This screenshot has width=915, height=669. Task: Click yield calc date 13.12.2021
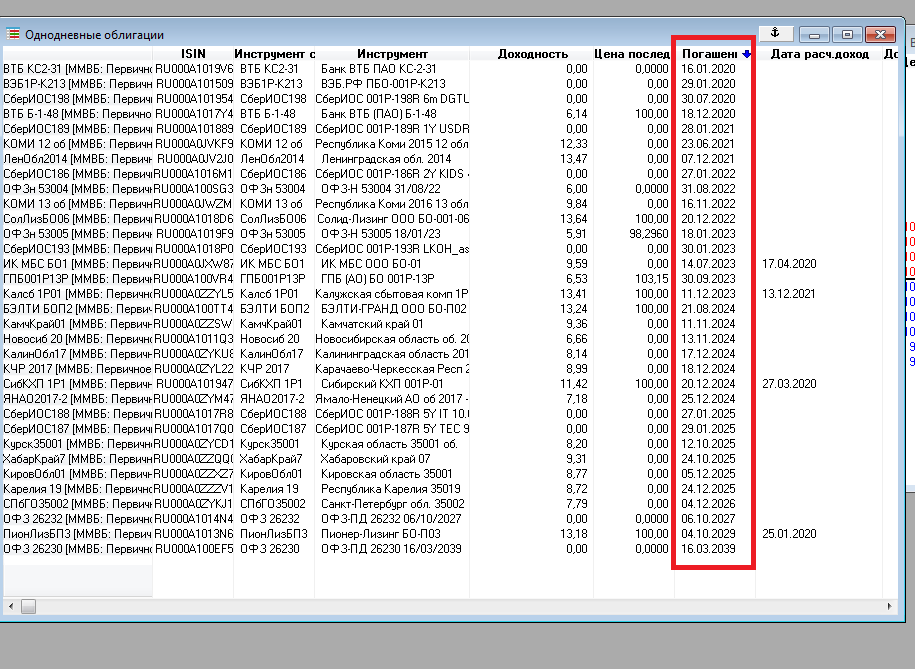point(789,294)
